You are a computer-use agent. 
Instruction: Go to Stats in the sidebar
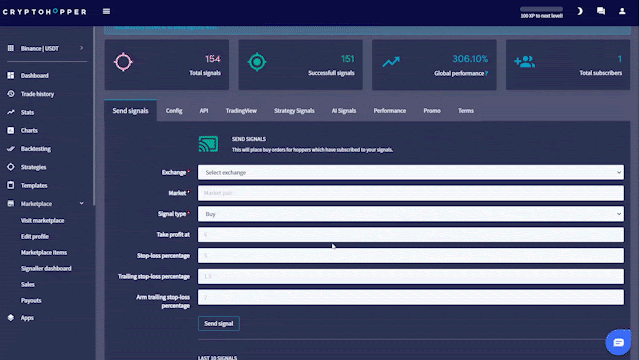(x=27, y=112)
